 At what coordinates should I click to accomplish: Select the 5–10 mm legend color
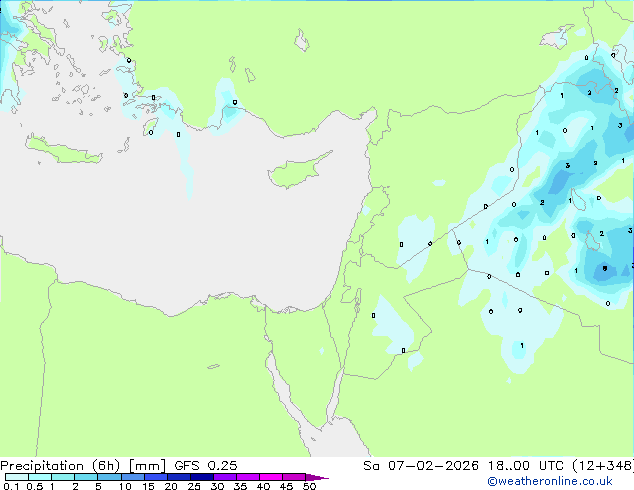(109, 477)
